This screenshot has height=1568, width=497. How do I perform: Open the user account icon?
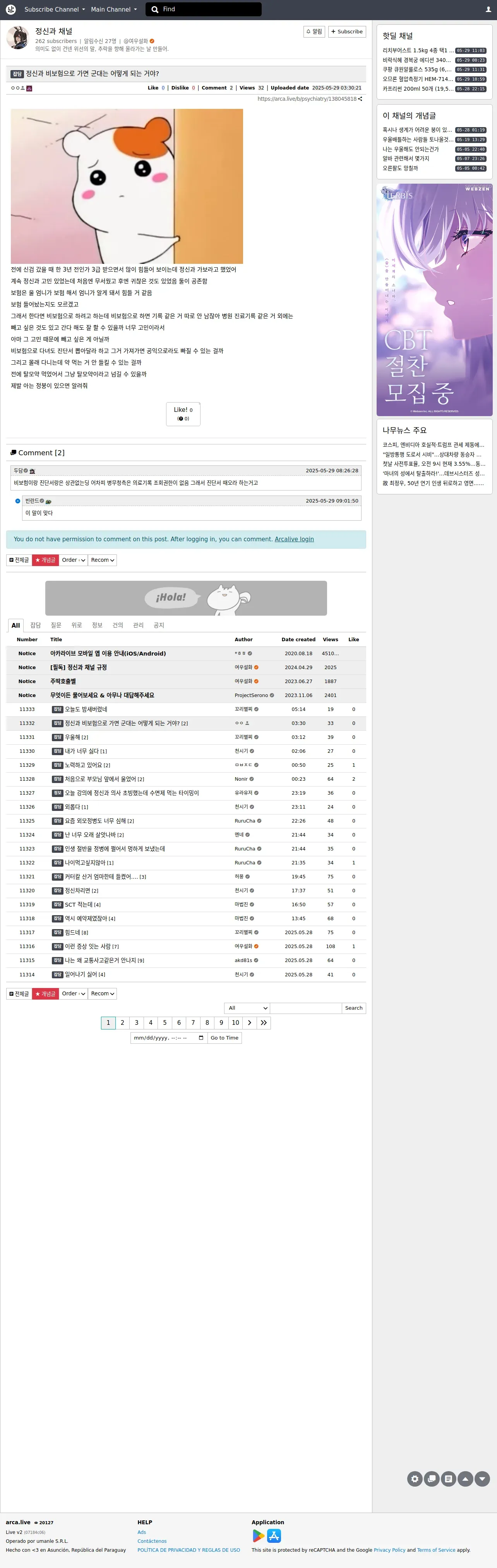[x=488, y=9]
